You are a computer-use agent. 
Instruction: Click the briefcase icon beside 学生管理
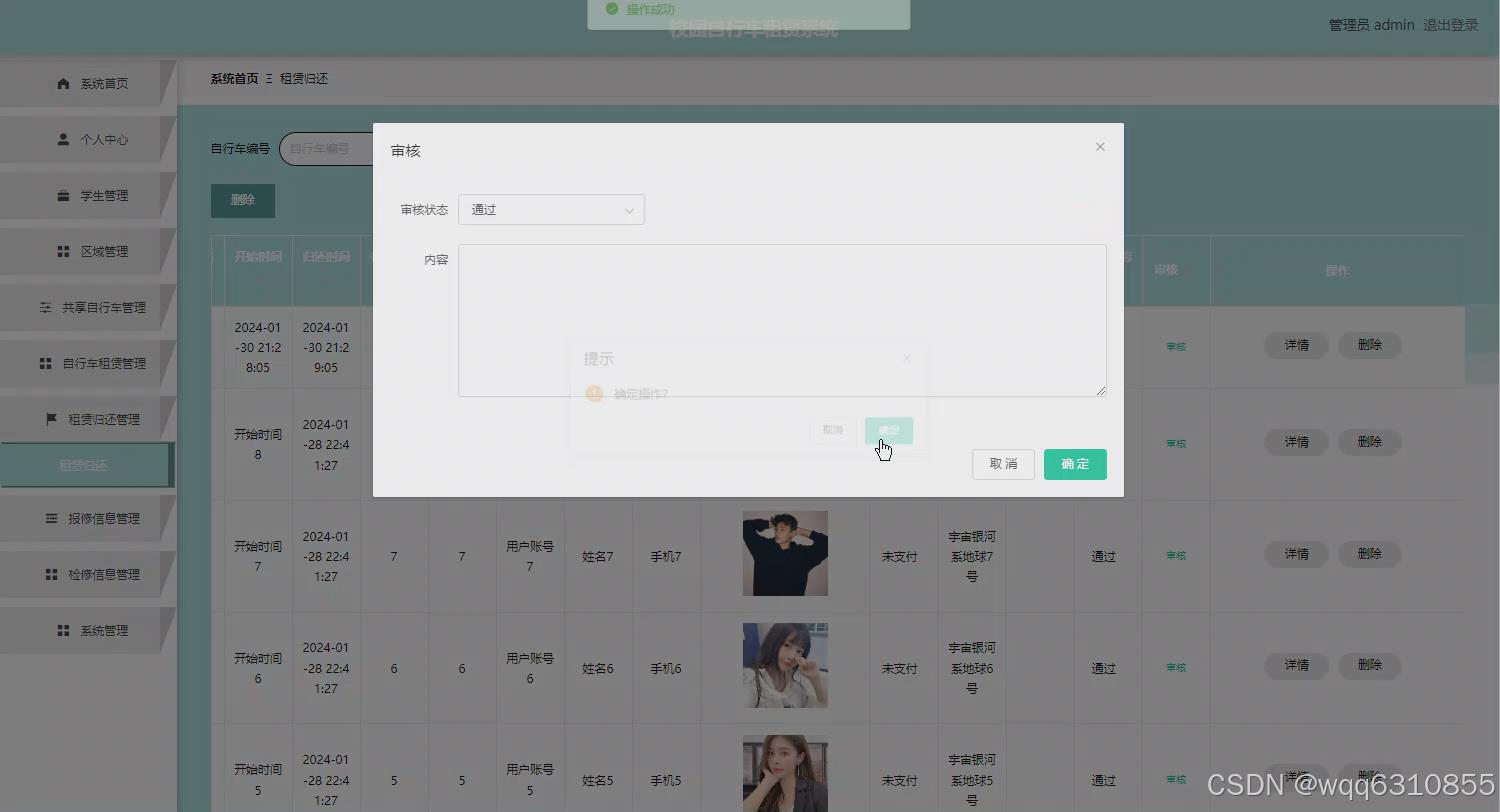tap(64, 195)
